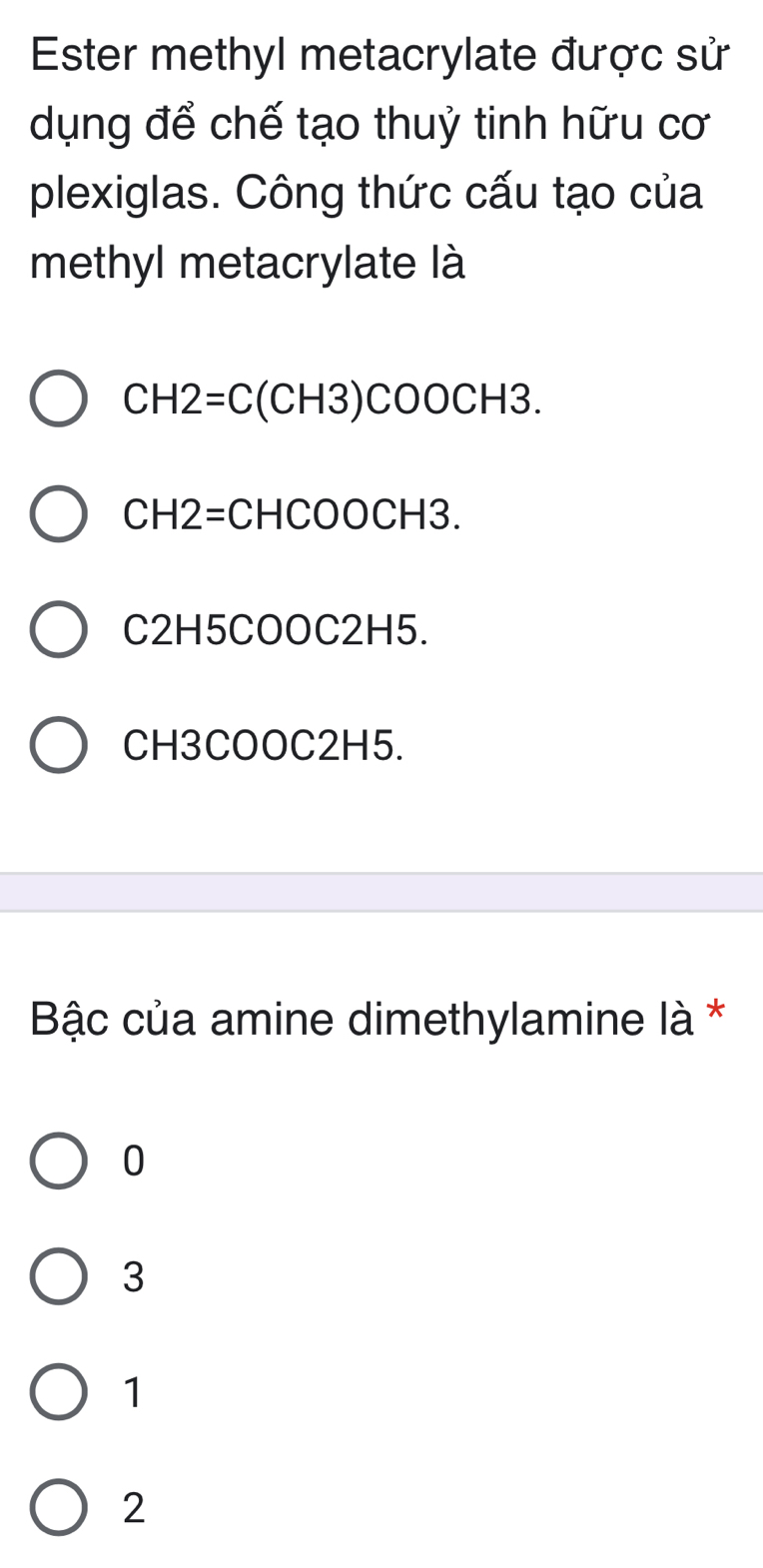This screenshot has height=1568, width=763.
Task: Click the CH2=C(CH3)COOCH3 option label text
Action: [x=333, y=399]
